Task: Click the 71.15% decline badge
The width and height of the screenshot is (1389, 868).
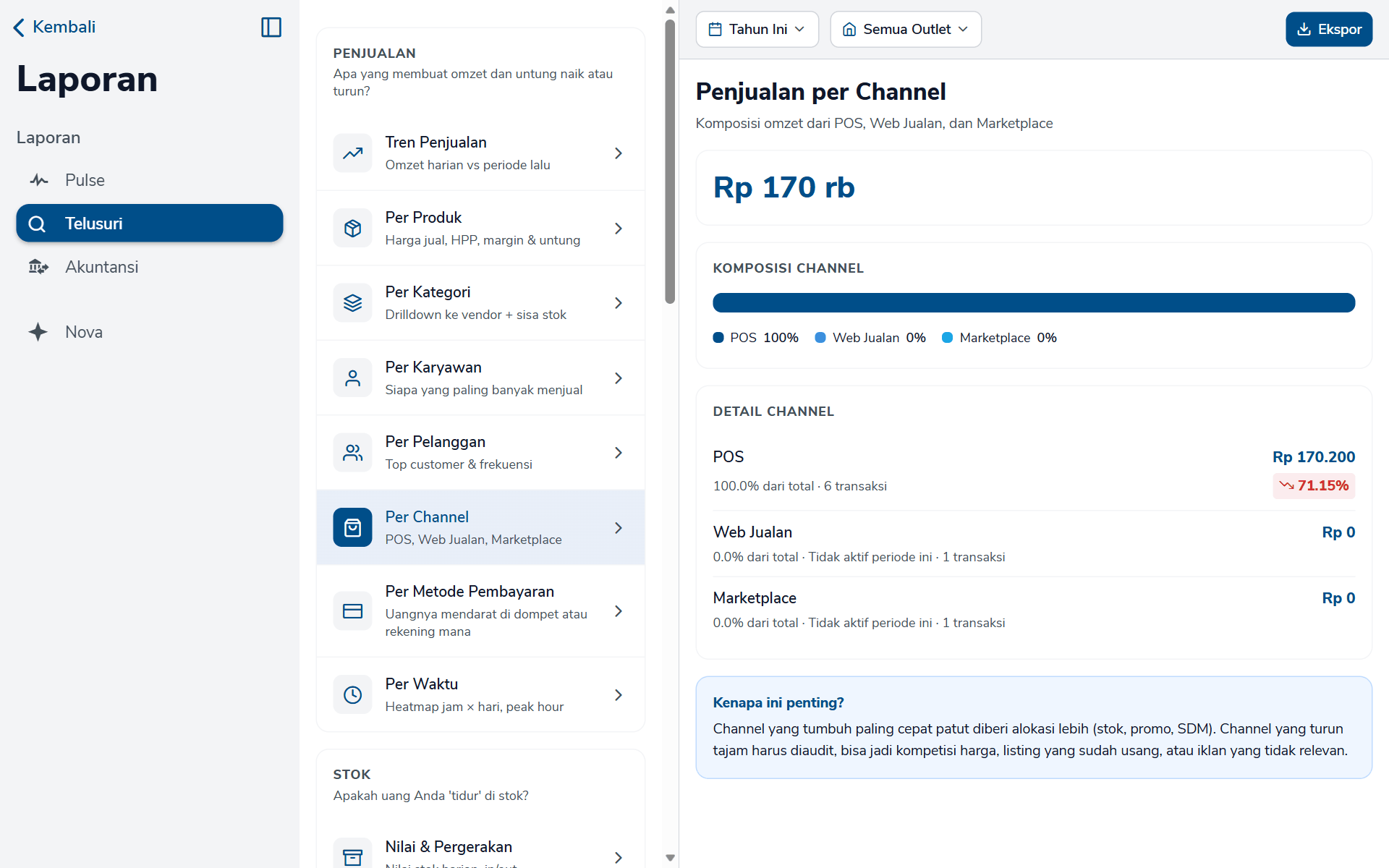Action: click(x=1314, y=485)
